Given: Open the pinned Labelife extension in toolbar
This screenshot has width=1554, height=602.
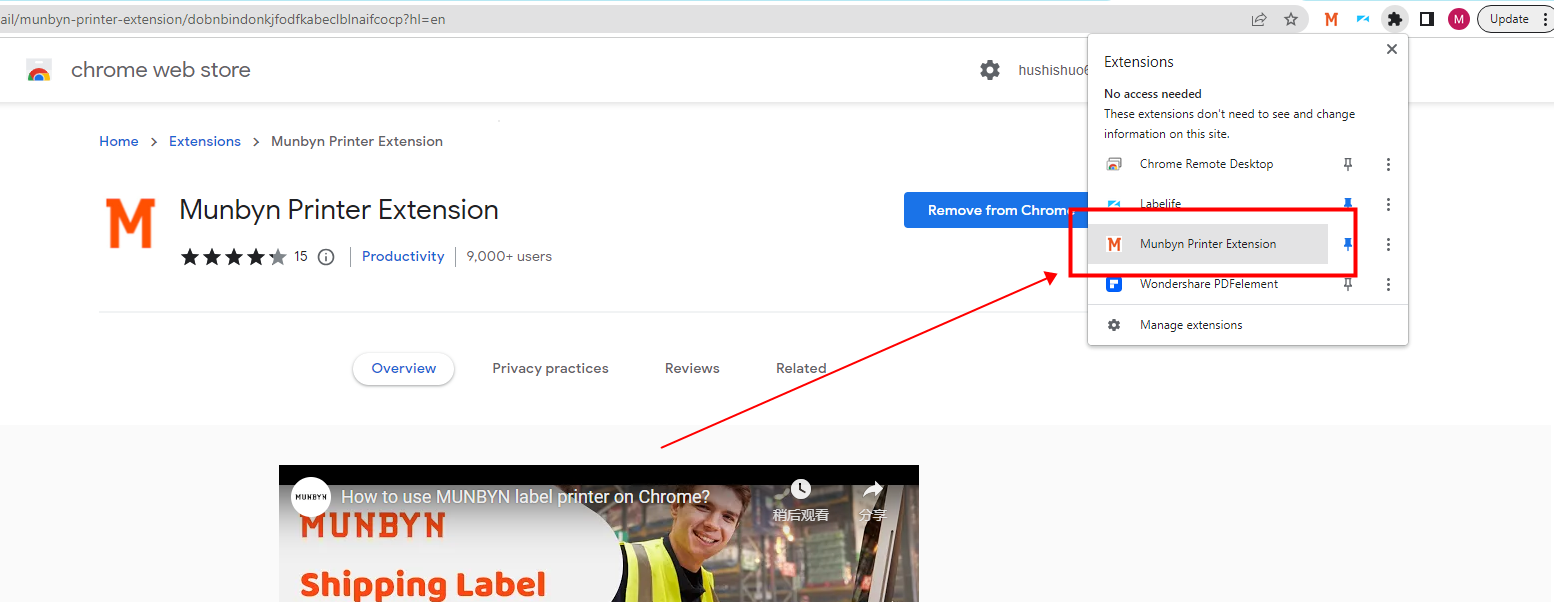Looking at the screenshot, I should pos(1363,19).
